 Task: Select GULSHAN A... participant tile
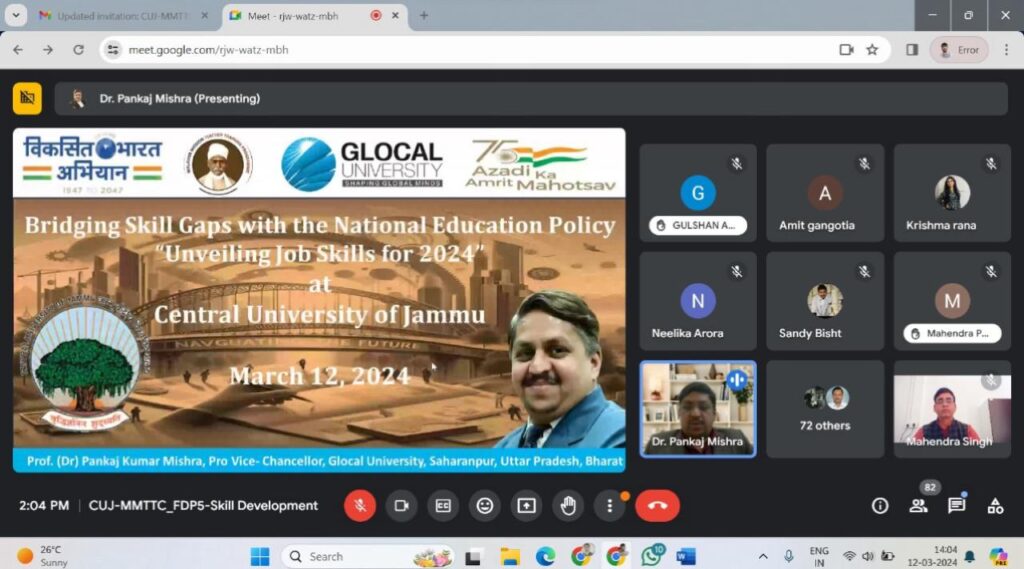(697, 193)
